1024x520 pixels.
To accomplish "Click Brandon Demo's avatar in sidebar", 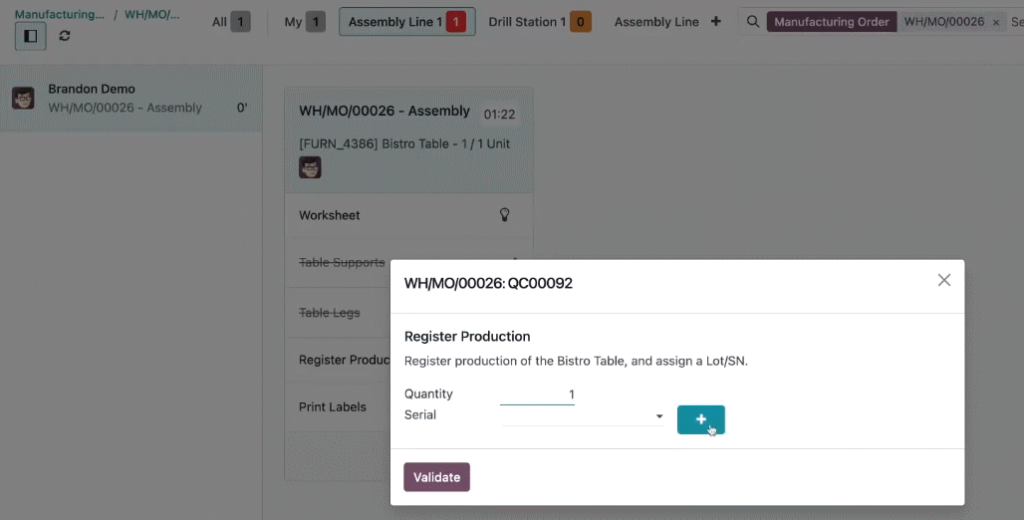I will (23, 98).
